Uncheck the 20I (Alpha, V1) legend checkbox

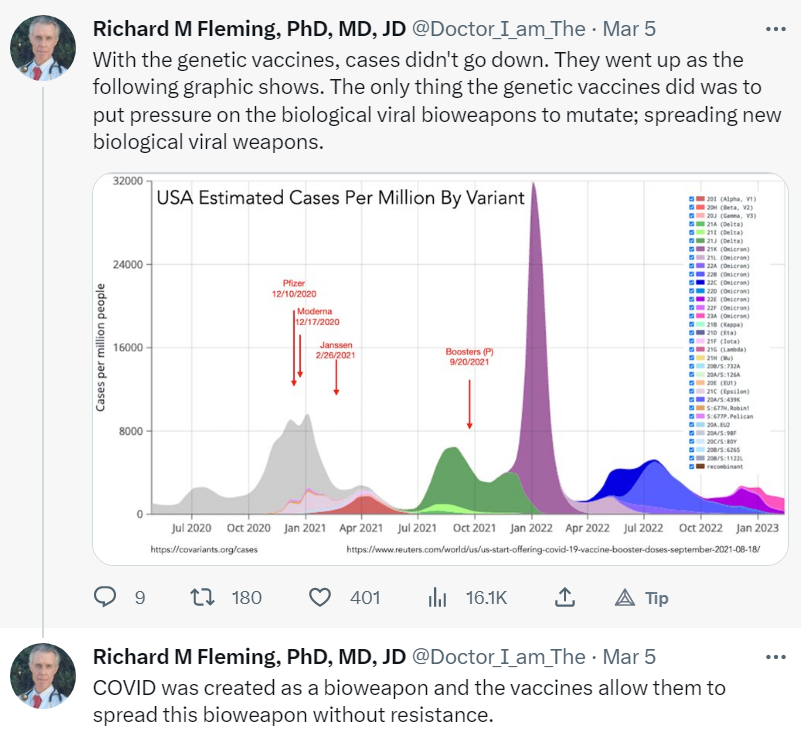click(692, 200)
